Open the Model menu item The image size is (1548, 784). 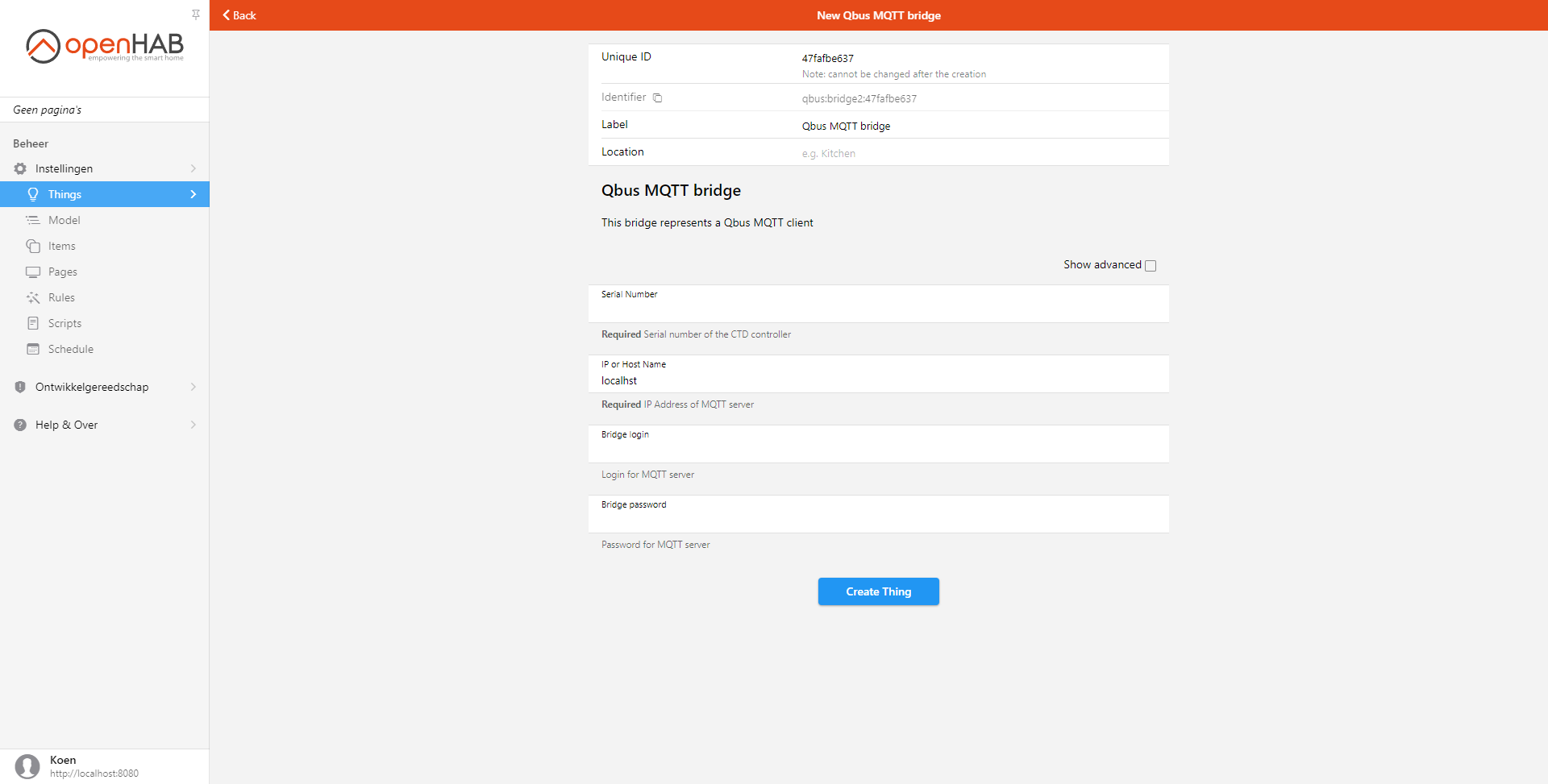click(x=105, y=220)
